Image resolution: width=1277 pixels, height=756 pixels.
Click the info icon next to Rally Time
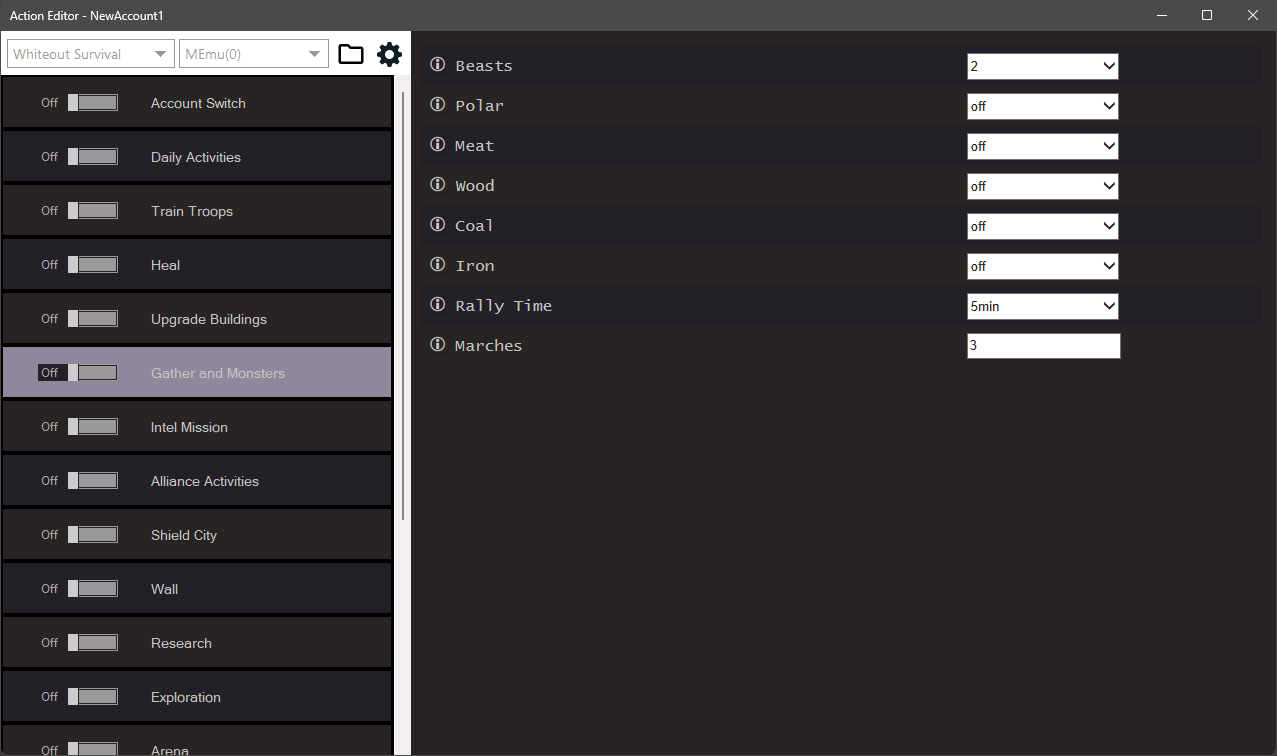coord(437,305)
